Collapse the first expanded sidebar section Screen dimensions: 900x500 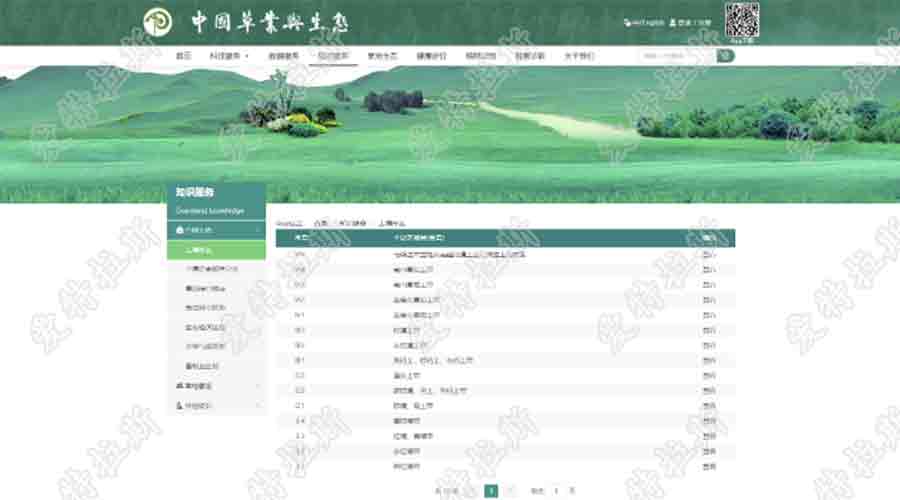tap(258, 230)
